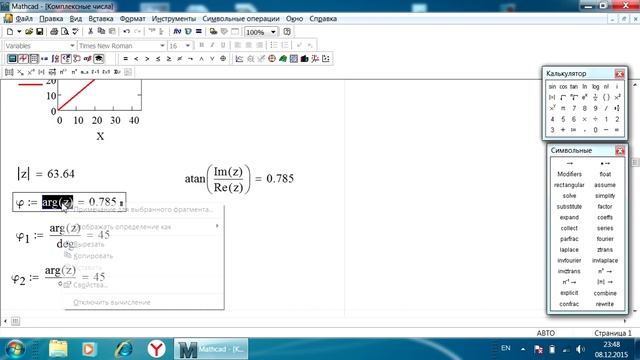Click solve in Символьные palette
This screenshot has height=360, width=640.
point(569,196)
